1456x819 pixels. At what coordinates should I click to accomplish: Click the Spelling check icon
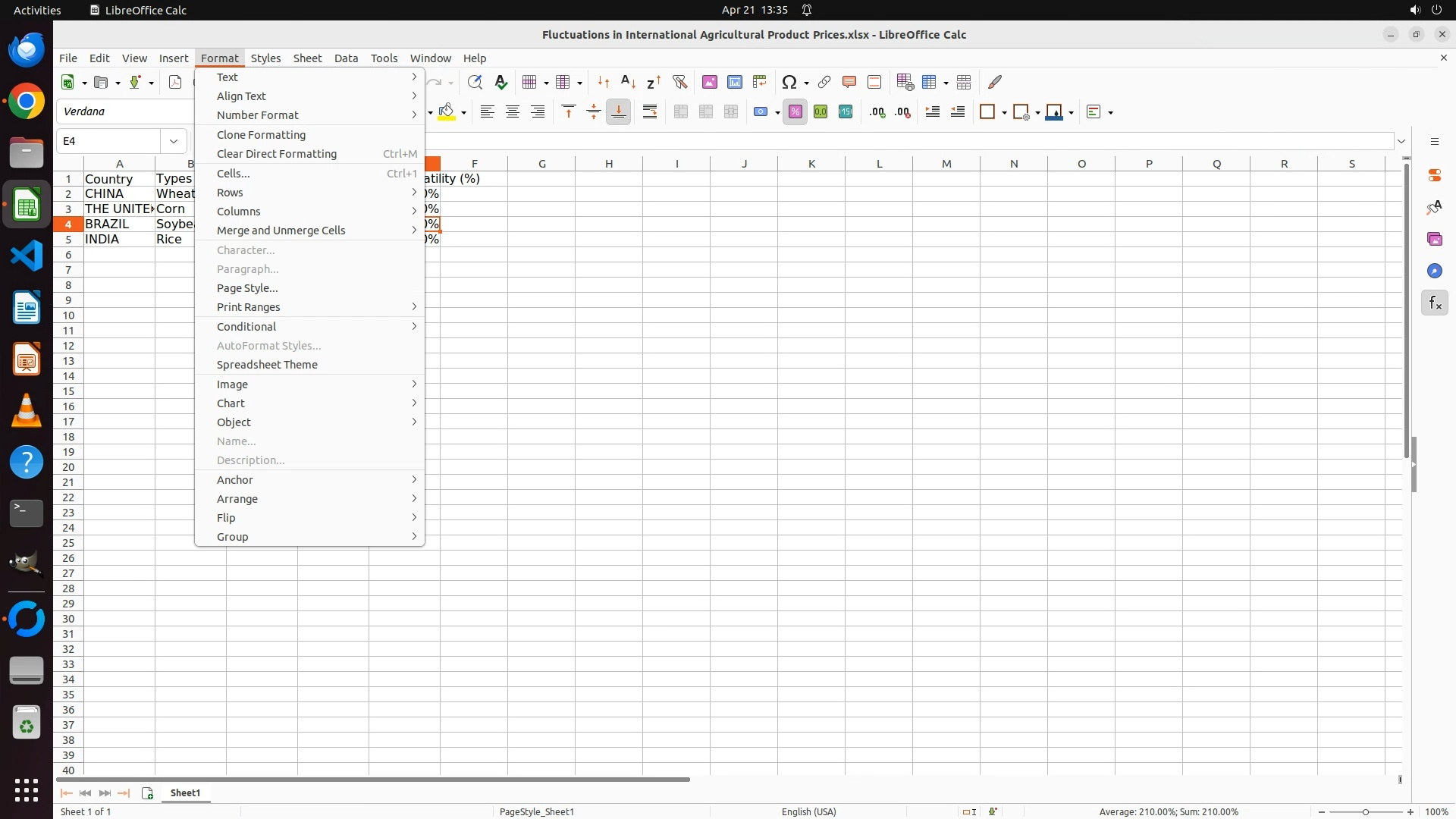click(x=500, y=82)
